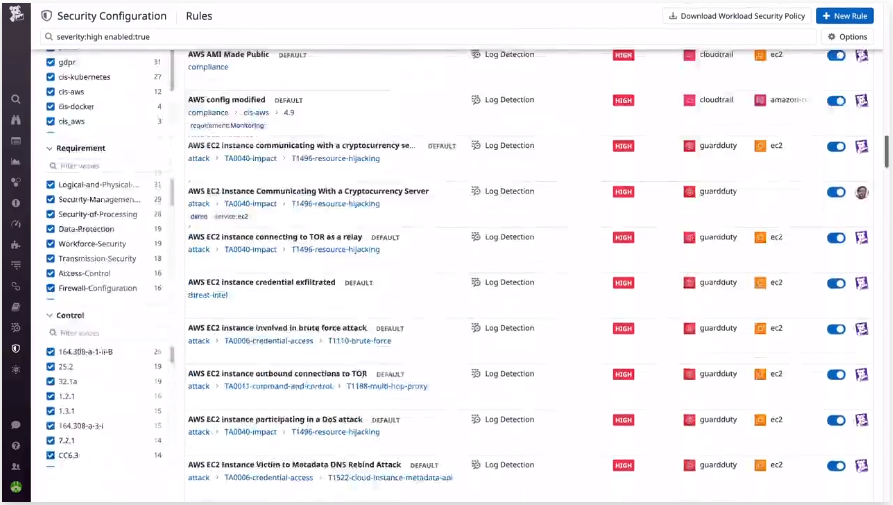The width and height of the screenshot is (893, 505).
Task: Open the integrations puzzle sidebar icon
Action: 16,245
